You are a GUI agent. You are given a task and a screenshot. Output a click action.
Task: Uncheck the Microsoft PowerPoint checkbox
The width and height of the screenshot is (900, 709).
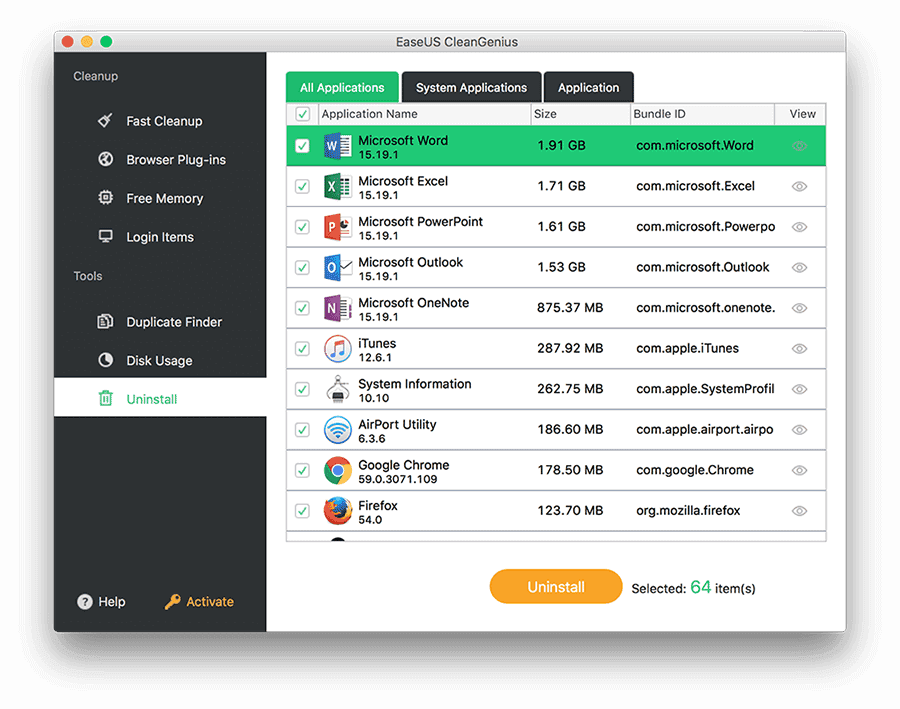(302, 227)
